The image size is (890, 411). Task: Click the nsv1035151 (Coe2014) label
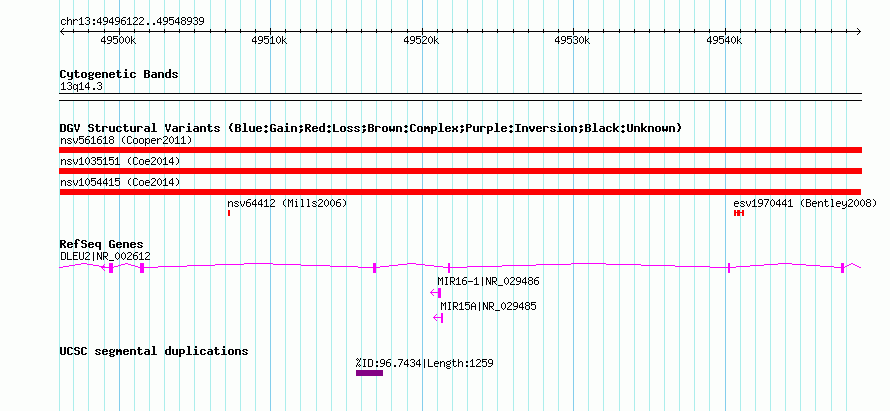tap(120, 161)
